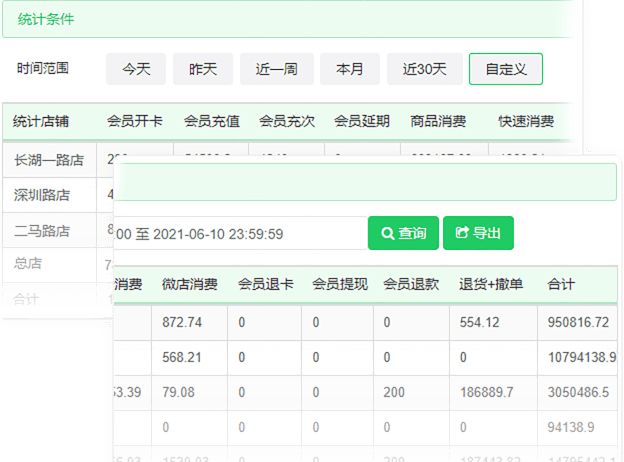Click the 退货+撤单 column header
Viewport: 624px width, 462px height.
pos(491,284)
